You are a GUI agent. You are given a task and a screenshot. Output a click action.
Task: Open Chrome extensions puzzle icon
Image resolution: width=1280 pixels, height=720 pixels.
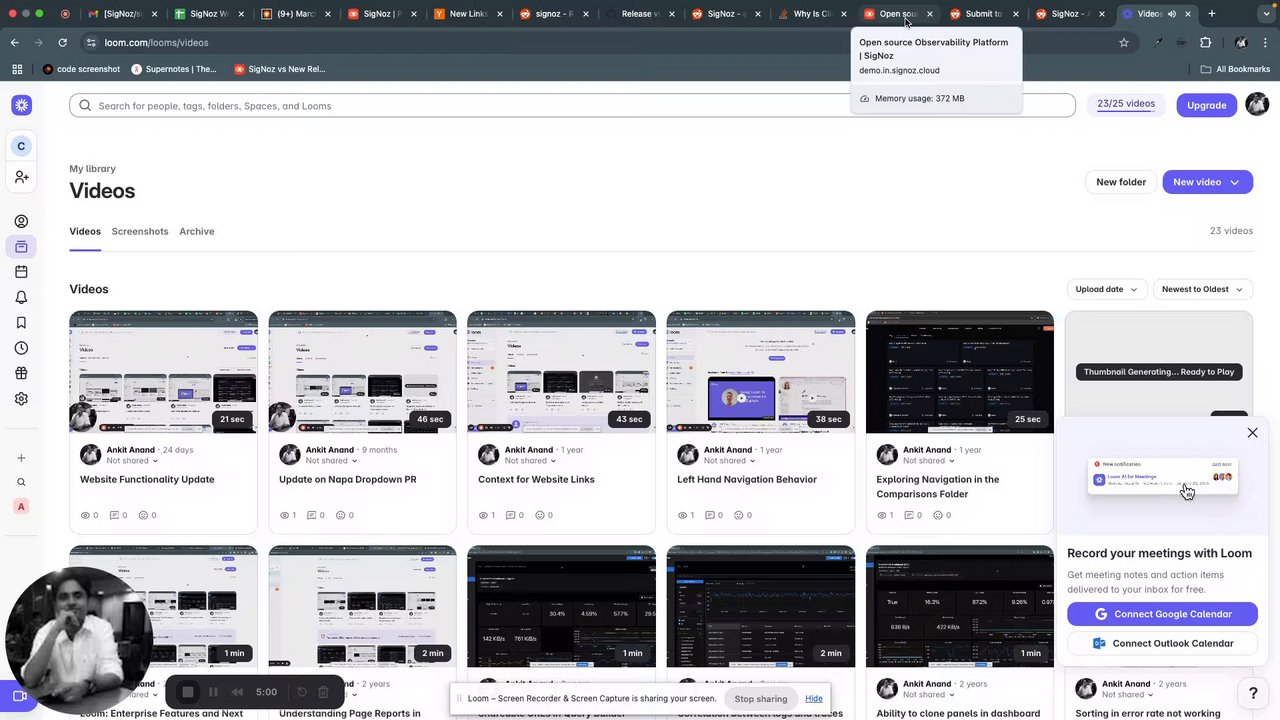click(1205, 43)
